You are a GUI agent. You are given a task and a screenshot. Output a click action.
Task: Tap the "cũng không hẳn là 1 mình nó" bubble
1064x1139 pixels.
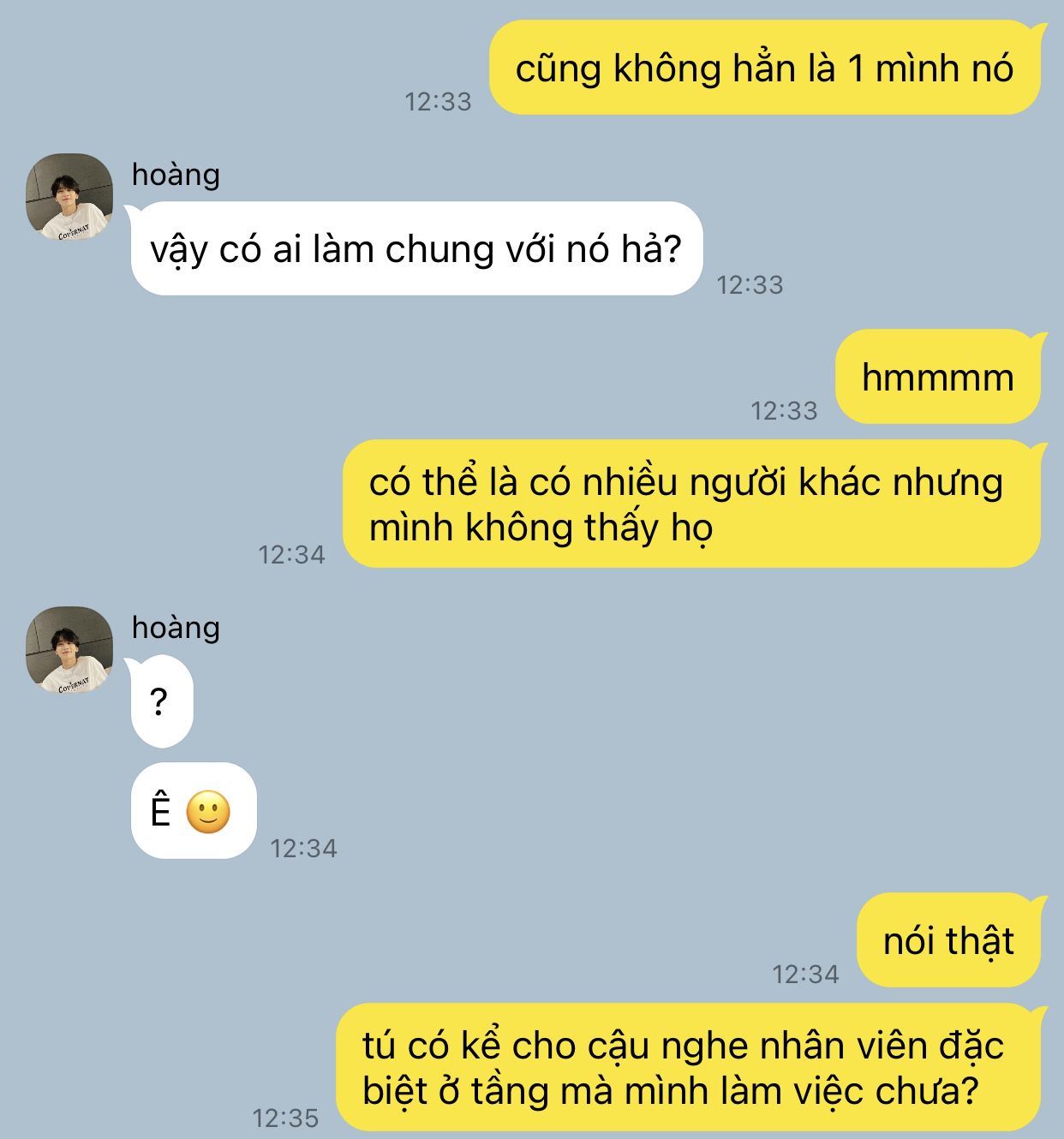point(765,68)
